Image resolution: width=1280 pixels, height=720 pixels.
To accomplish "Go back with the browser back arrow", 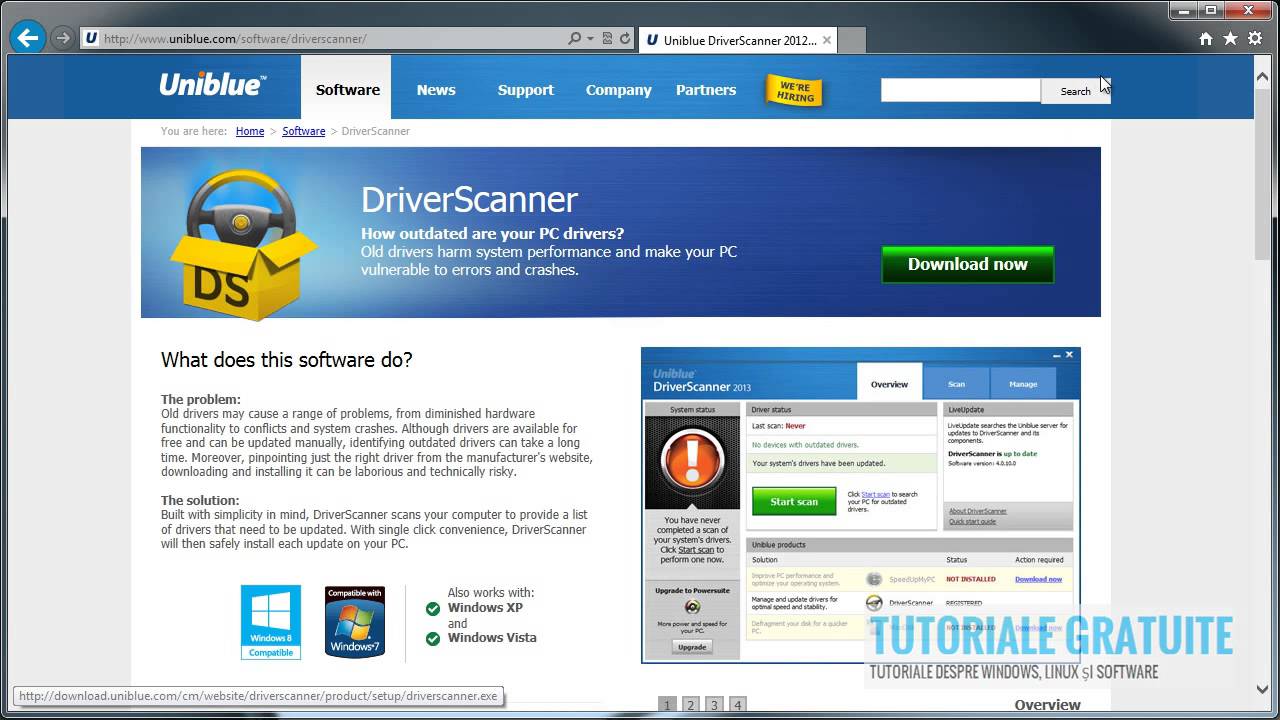I will [27, 38].
